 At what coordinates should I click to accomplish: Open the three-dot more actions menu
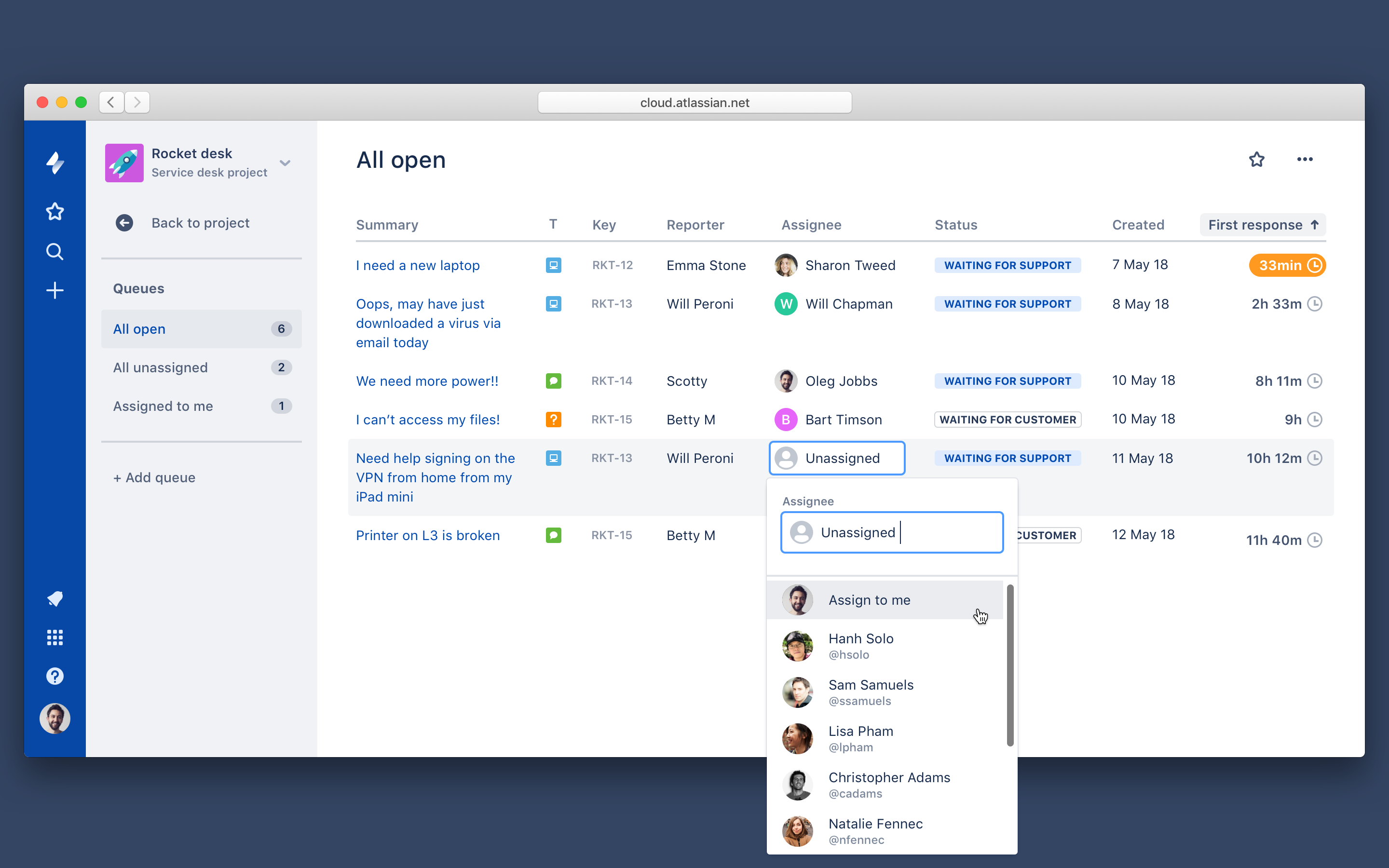(x=1305, y=160)
